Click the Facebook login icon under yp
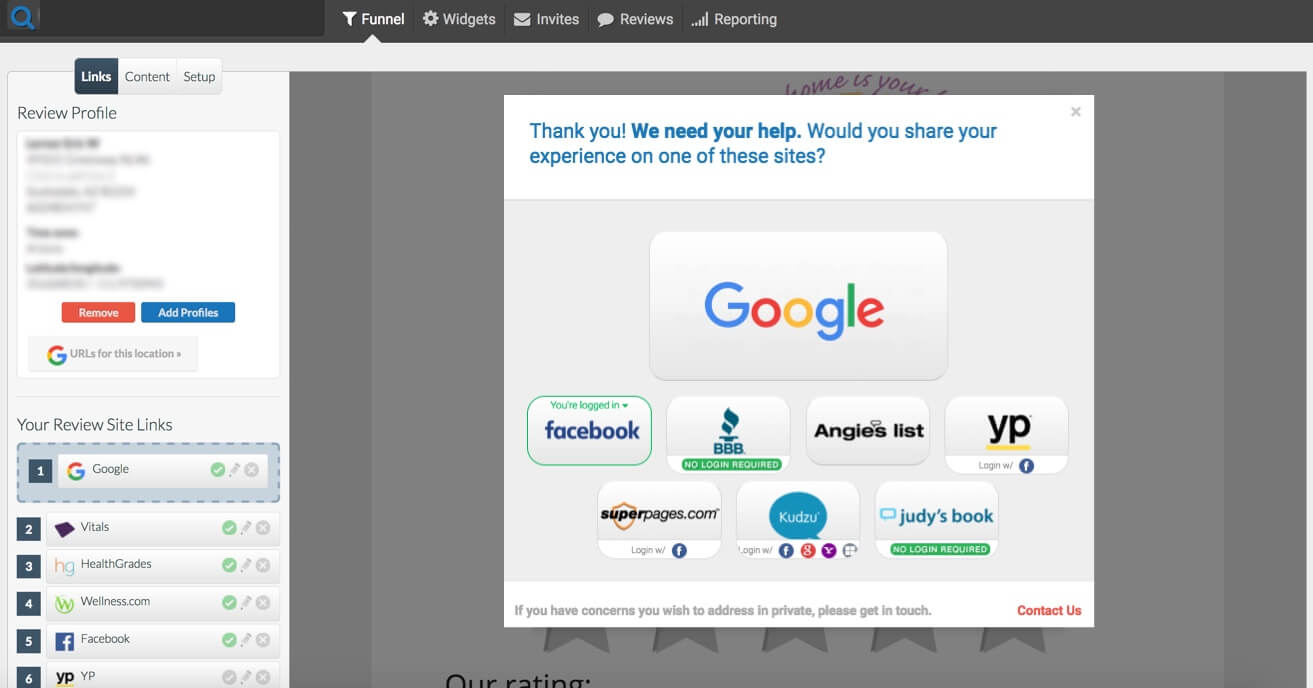Screen dimensions: 1313x688 tap(1026, 465)
